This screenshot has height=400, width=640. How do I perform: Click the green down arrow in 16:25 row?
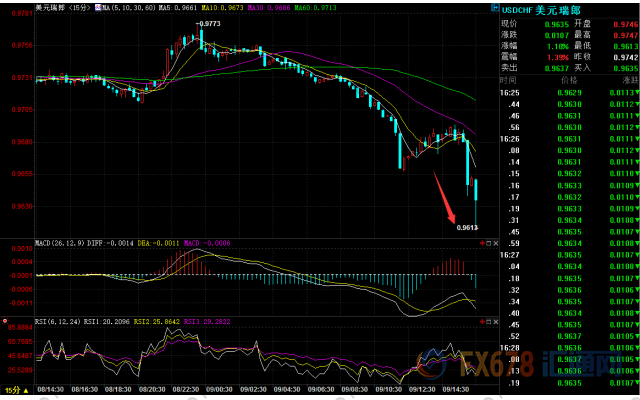click(633, 92)
